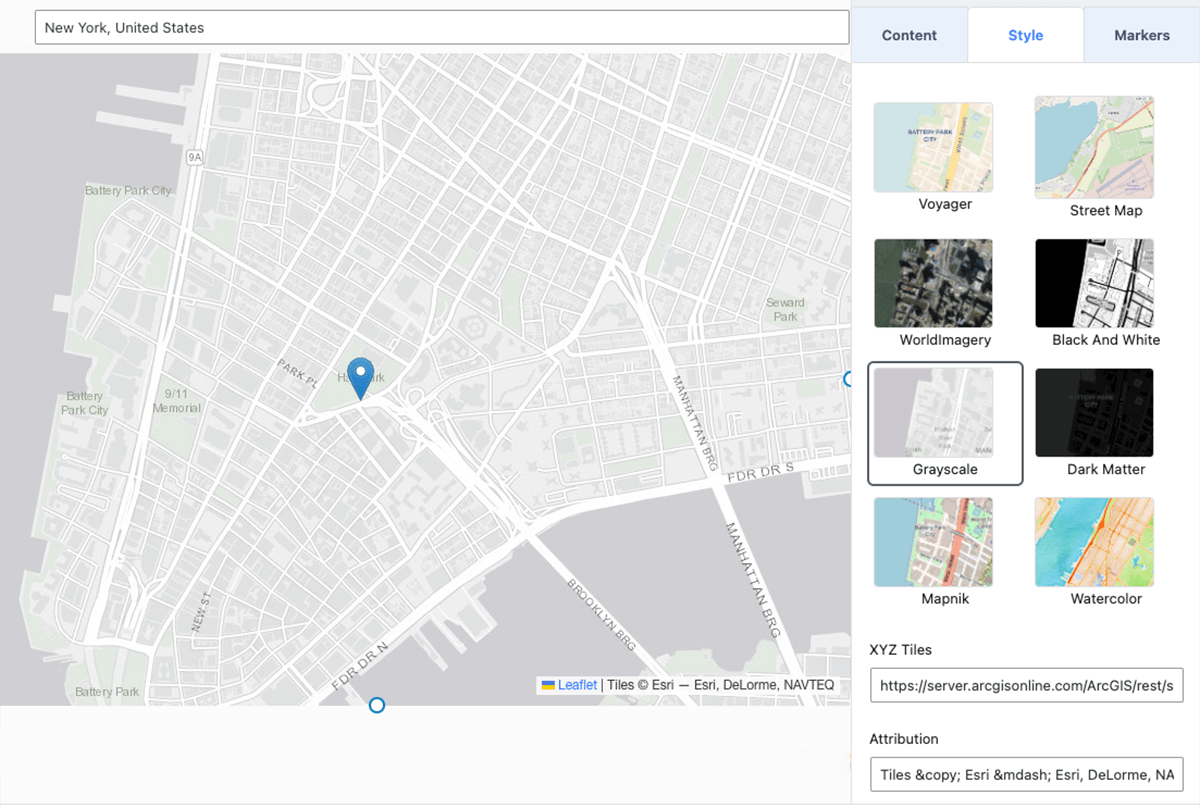The width and height of the screenshot is (1200, 808).
Task: Click the New York address search field
Action: click(441, 27)
